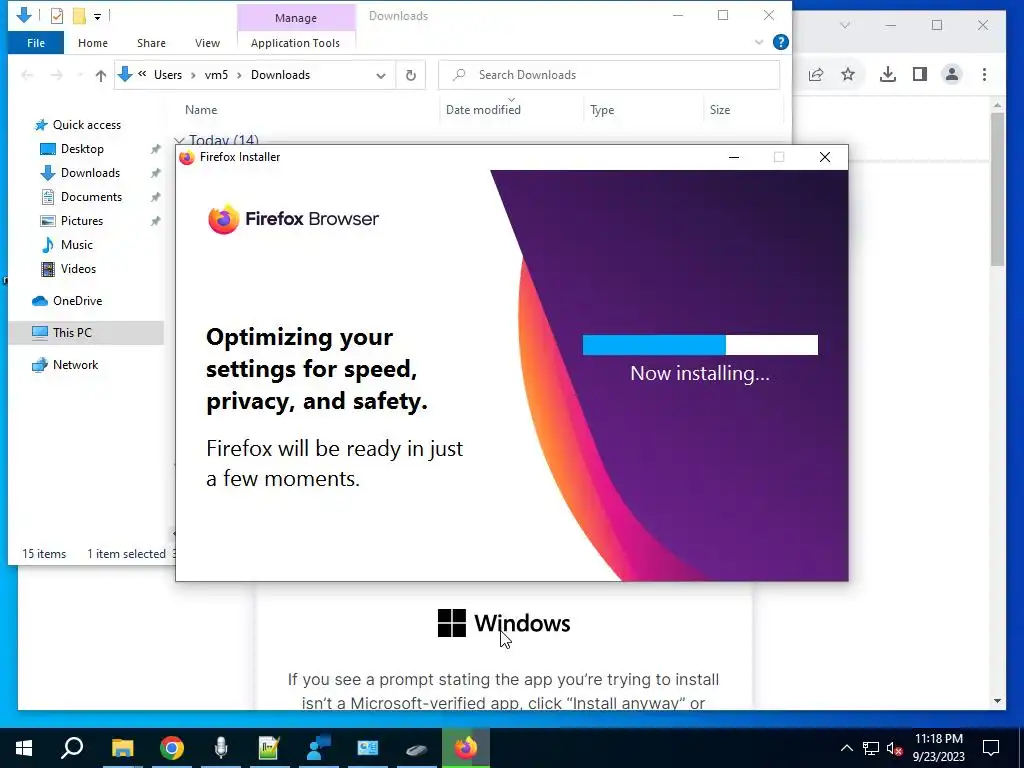Open the Chrome profile avatar

click(x=952, y=74)
